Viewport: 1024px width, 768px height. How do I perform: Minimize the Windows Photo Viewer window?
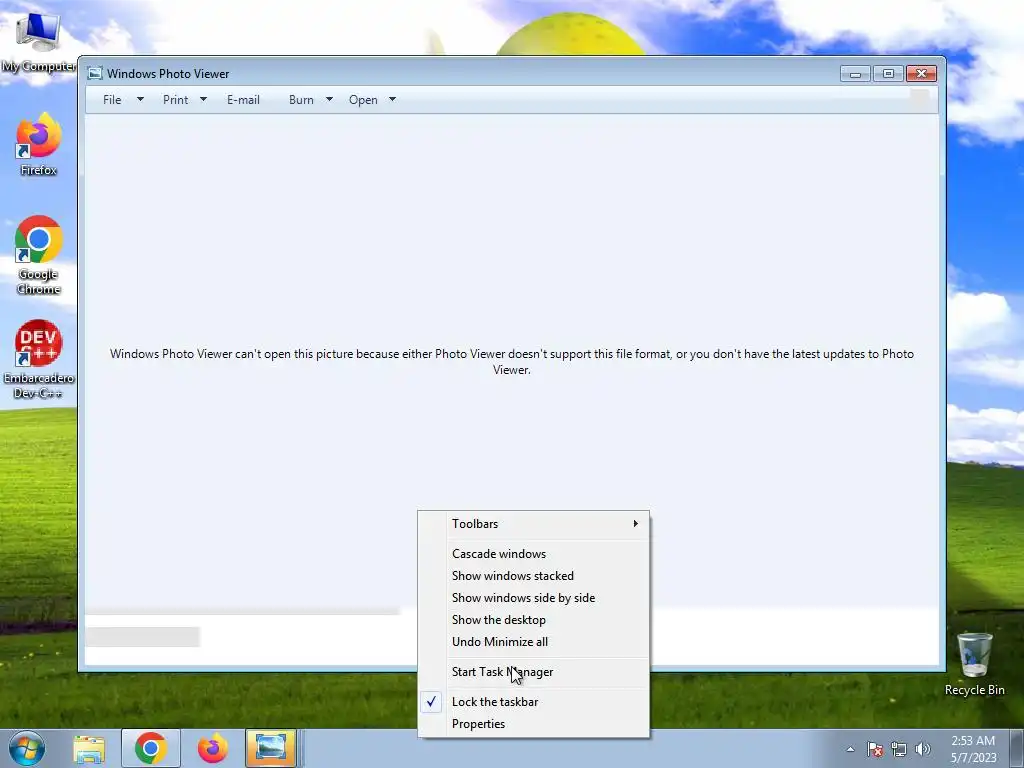click(x=855, y=74)
